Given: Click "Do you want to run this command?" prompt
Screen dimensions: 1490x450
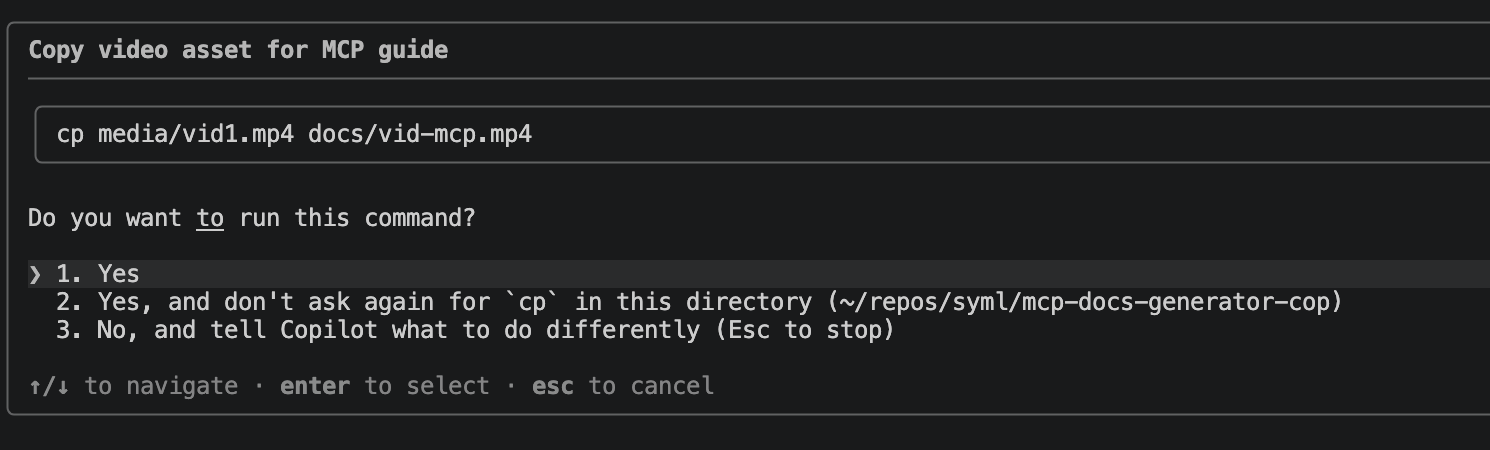Looking at the screenshot, I should pos(252,218).
